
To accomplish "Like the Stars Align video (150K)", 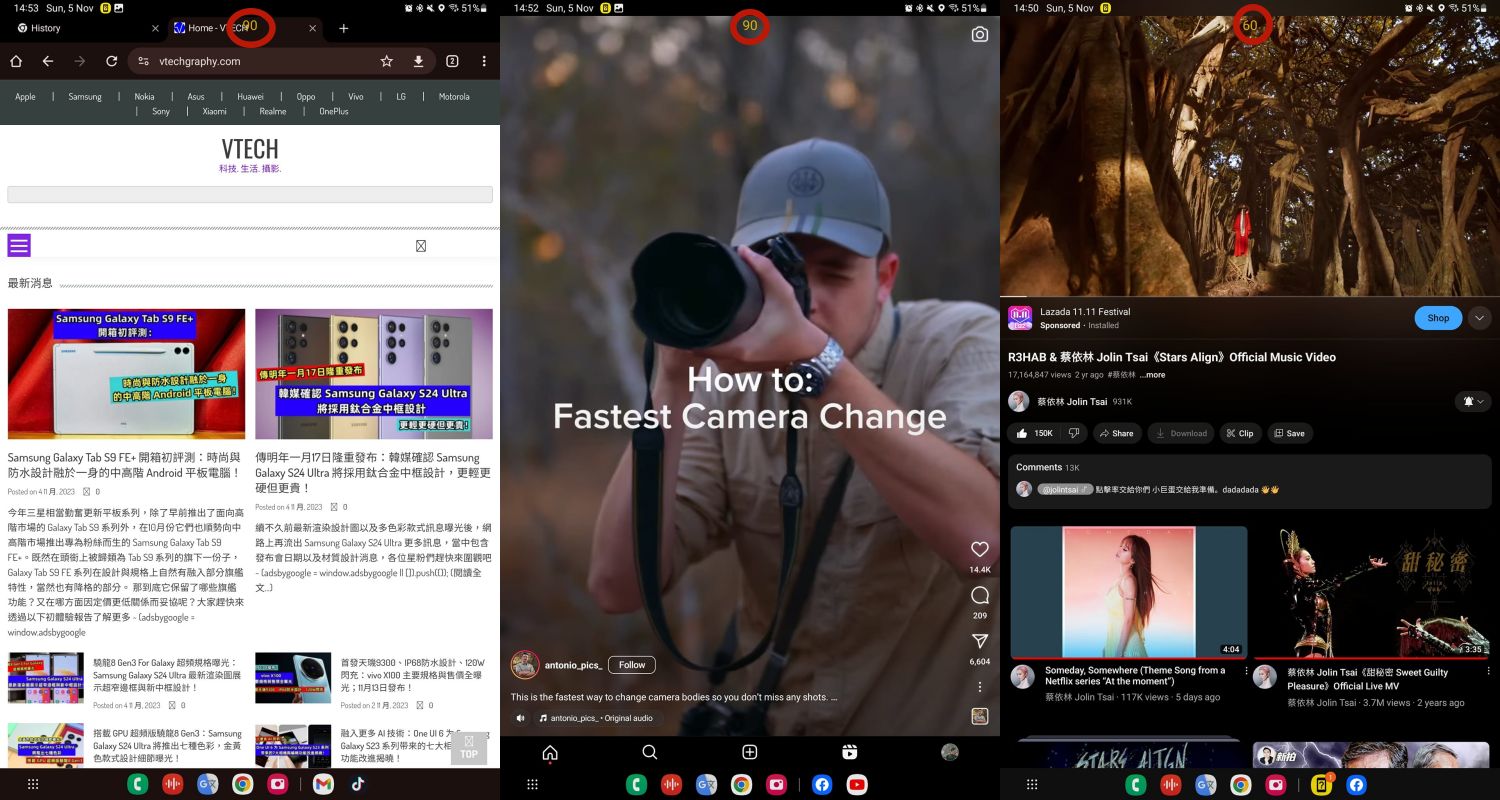I will click(x=1035, y=433).
